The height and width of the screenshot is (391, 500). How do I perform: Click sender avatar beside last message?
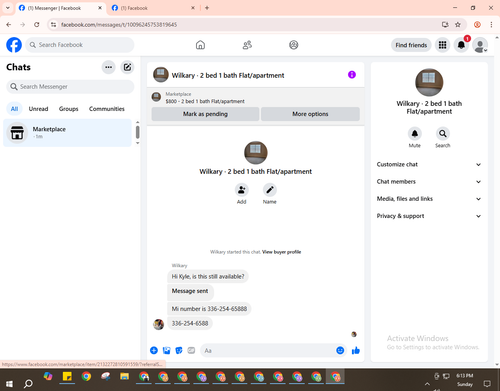point(158,324)
